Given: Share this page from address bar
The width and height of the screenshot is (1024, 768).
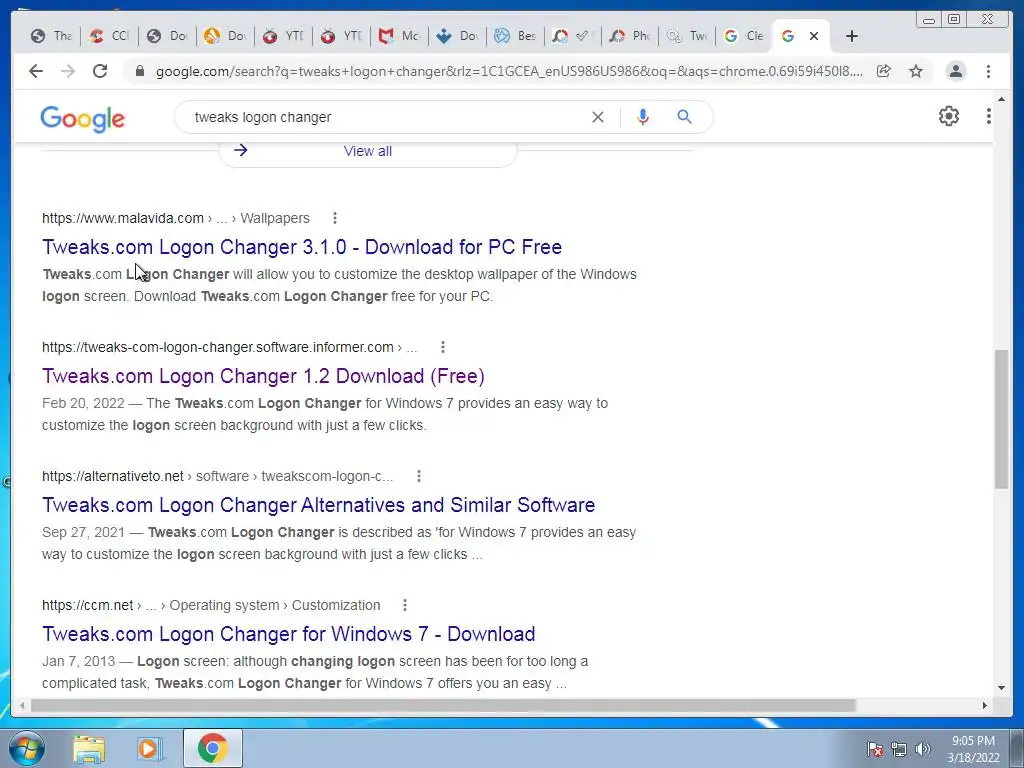Looking at the screenshot, I should pyautogui.click(x=884, y=71).
